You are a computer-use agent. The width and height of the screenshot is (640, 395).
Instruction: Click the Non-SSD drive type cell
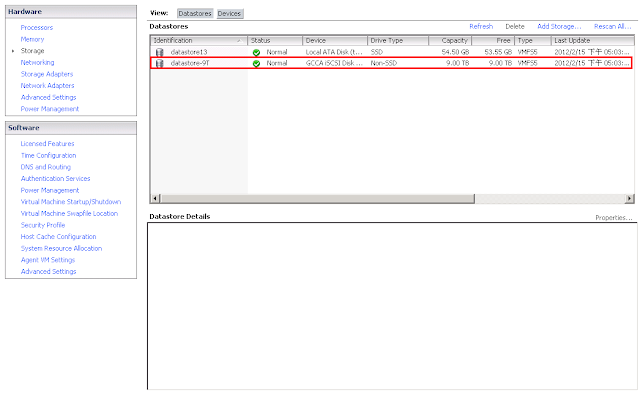(383, 63)
